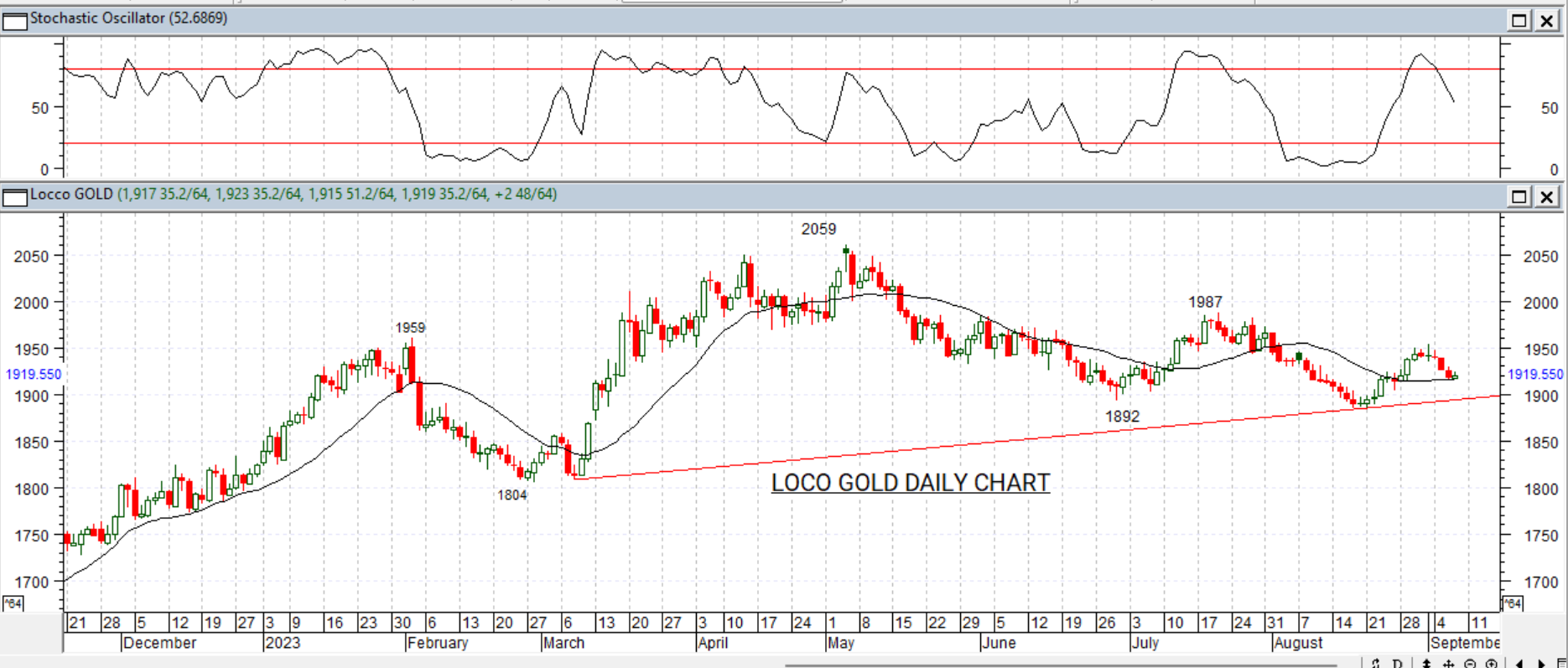Click the four-way move arrows icon
The image size is (1568, 668).
point(1448,663)
